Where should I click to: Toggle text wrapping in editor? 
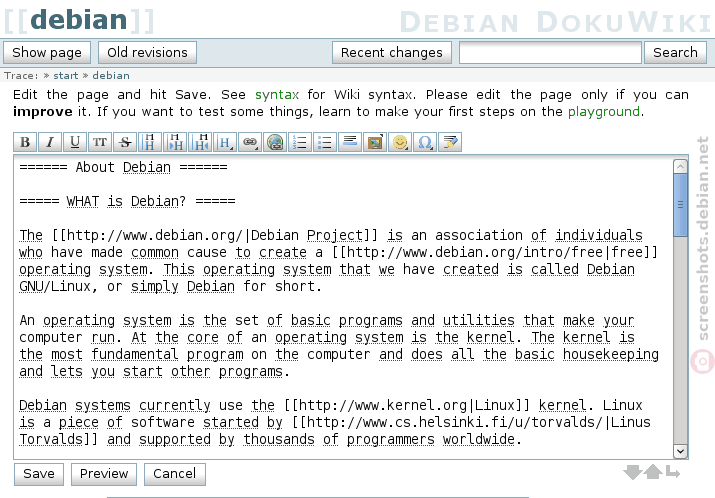pos(673,472)
